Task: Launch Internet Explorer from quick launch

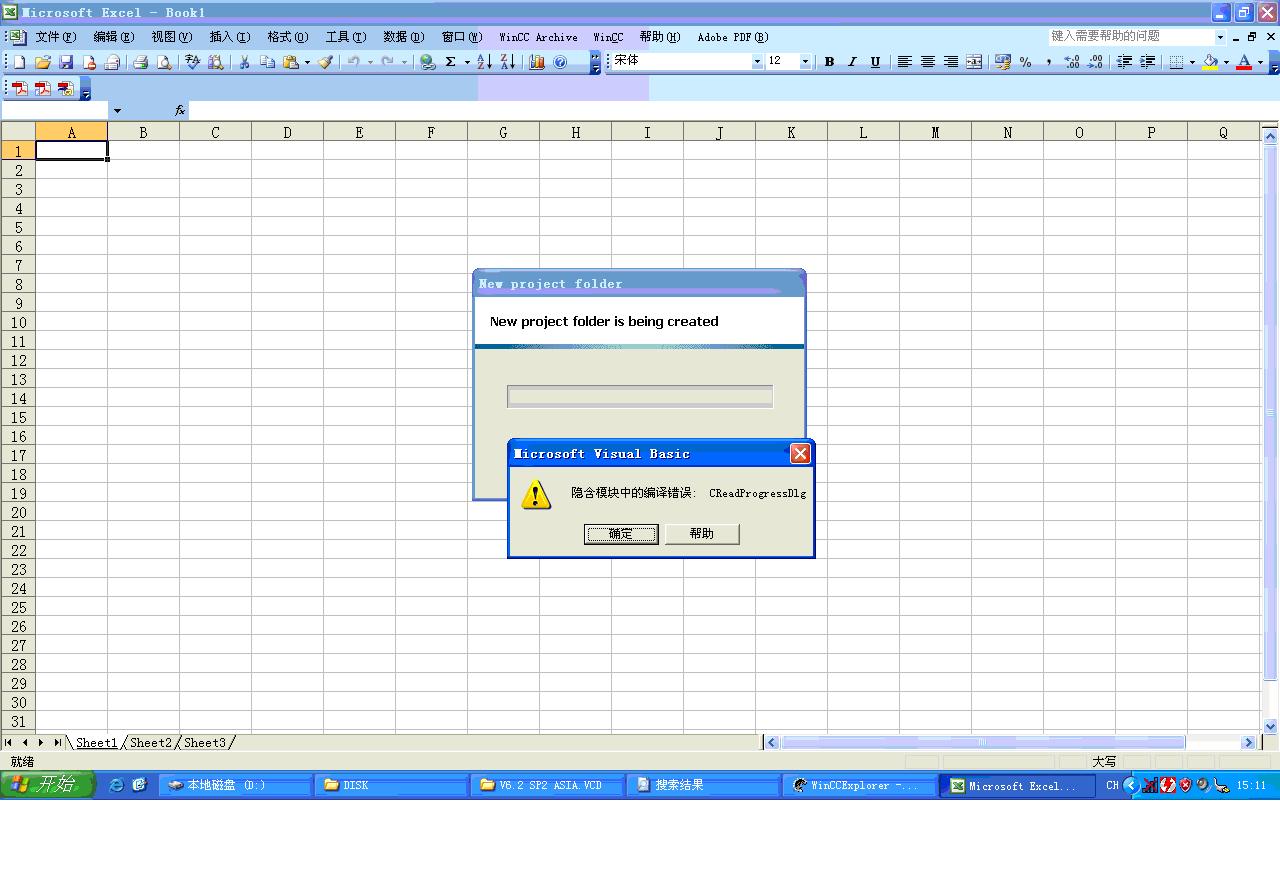Action: tap(116, 785)
